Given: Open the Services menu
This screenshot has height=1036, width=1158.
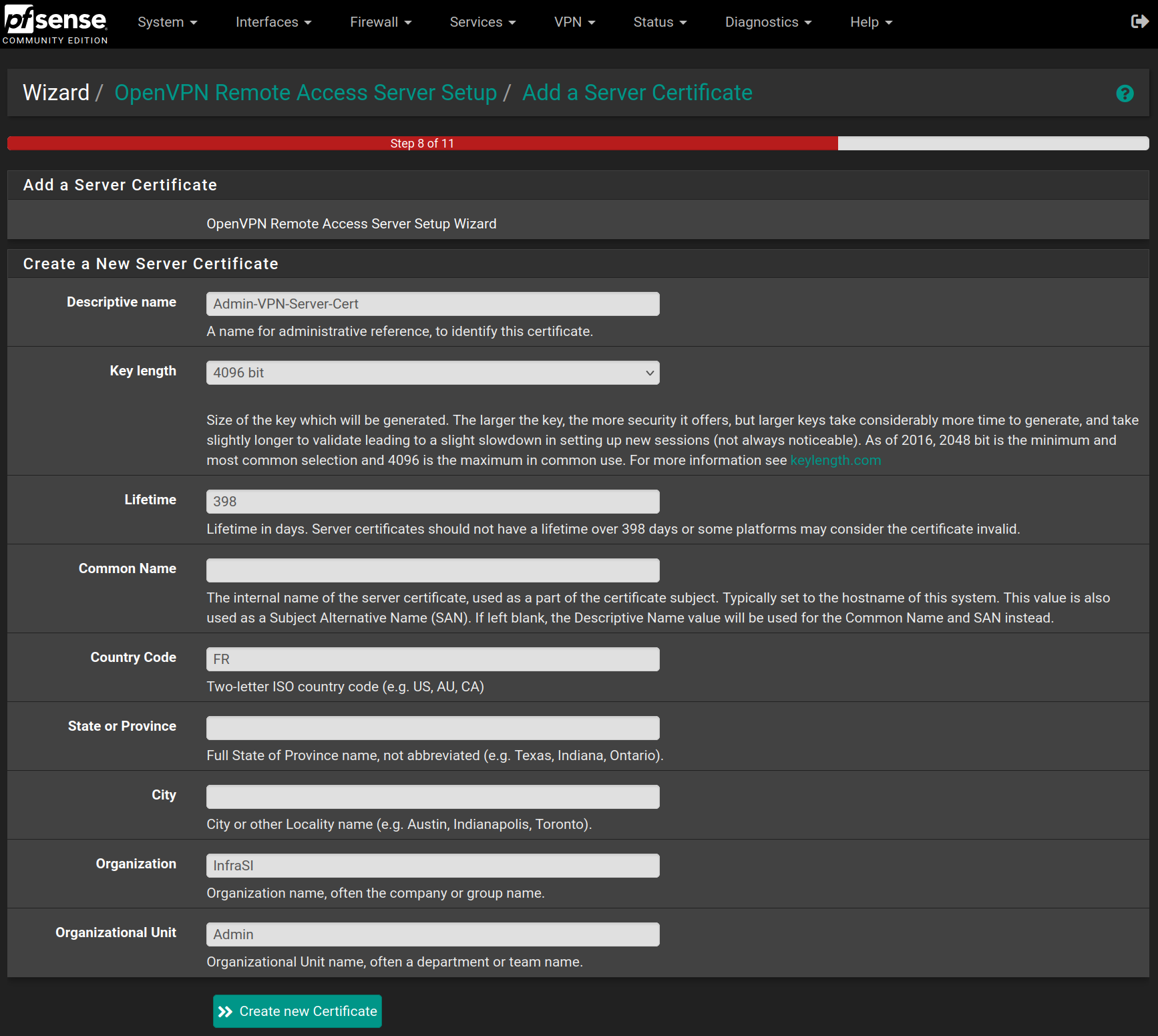Looking at the screenshot, I should click(483, 22).
